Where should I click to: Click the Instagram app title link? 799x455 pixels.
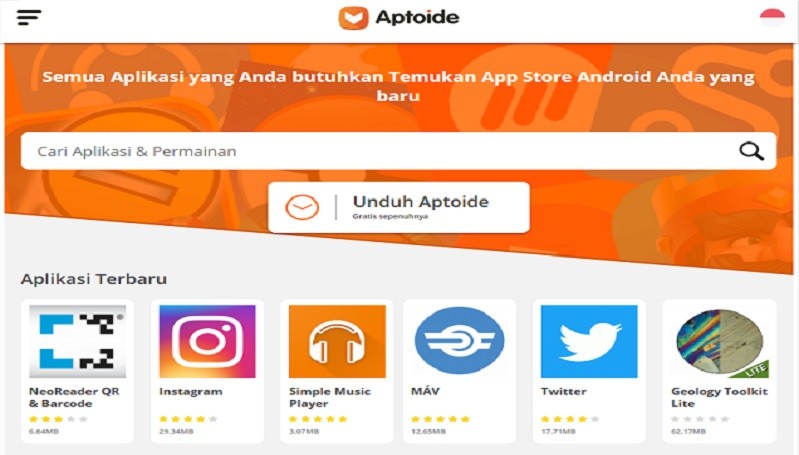191,391
